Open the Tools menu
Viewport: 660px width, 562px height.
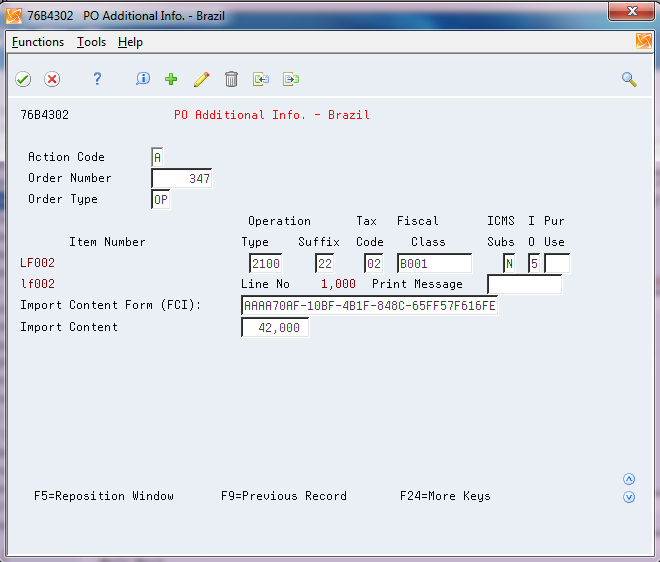pyautogui.click(x=91, y=42)
